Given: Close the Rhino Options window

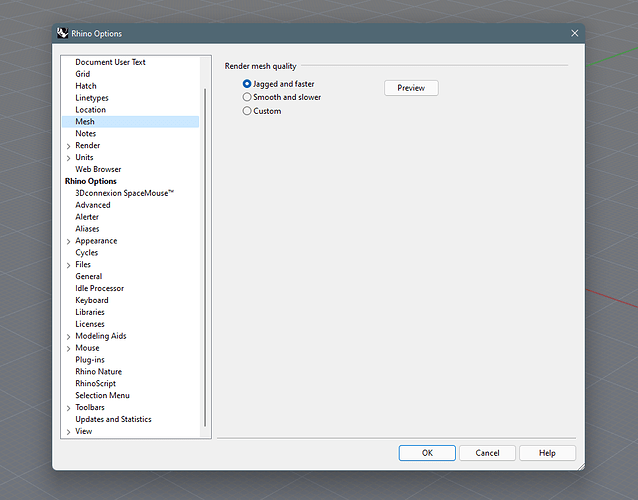Looking at the screenshot, I should pyautogui.click(x=575, y=33).
